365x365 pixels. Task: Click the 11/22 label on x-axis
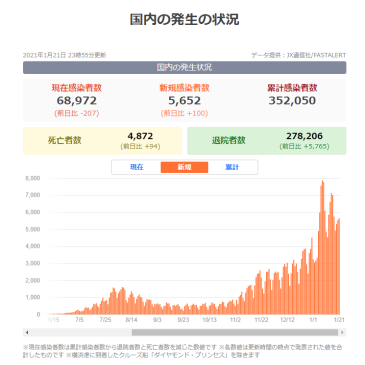[261, 320]
